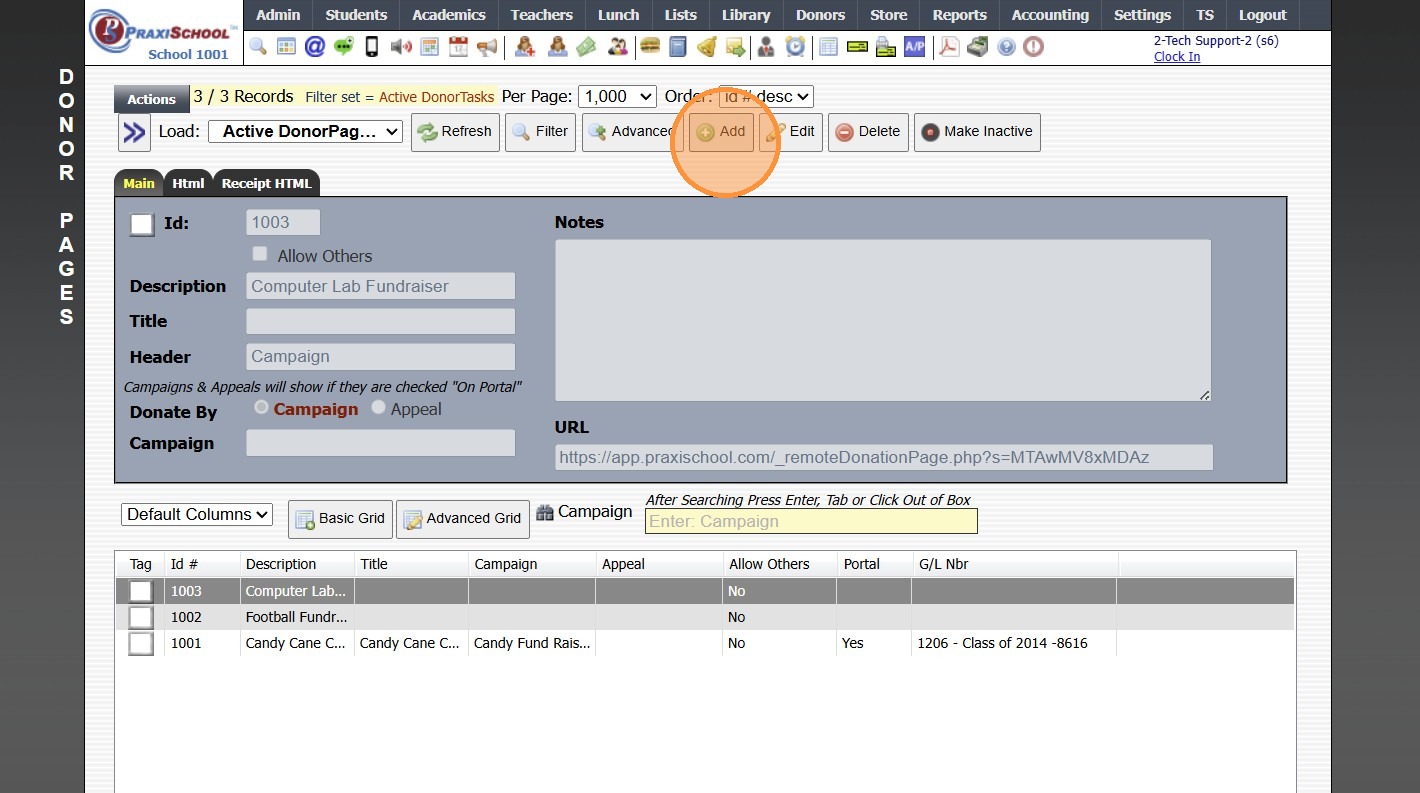Follow the Clock In link
The image size is (1420, 793).
click(1177, 57)
